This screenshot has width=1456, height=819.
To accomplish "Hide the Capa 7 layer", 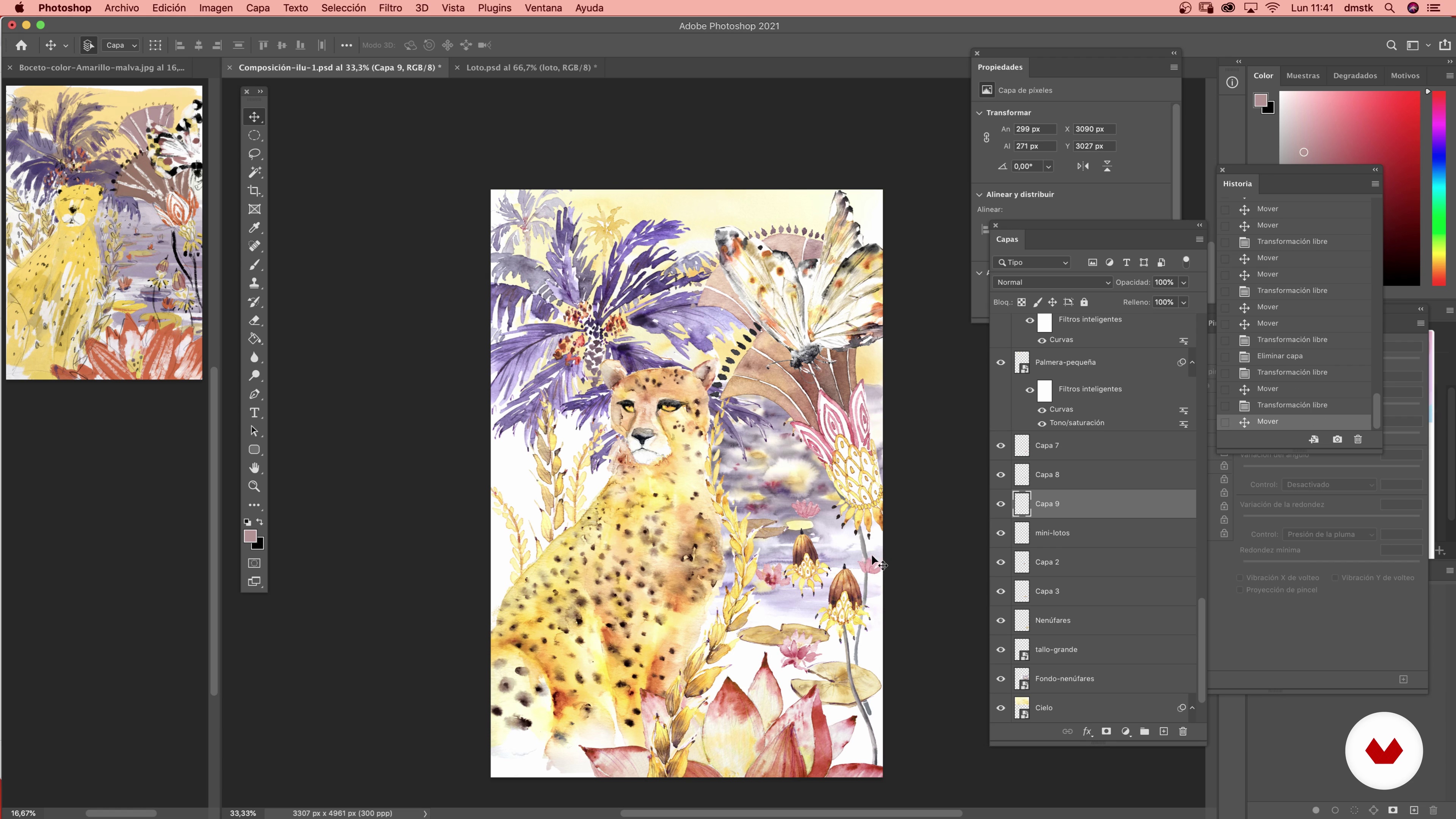I will click(1001, 446).
